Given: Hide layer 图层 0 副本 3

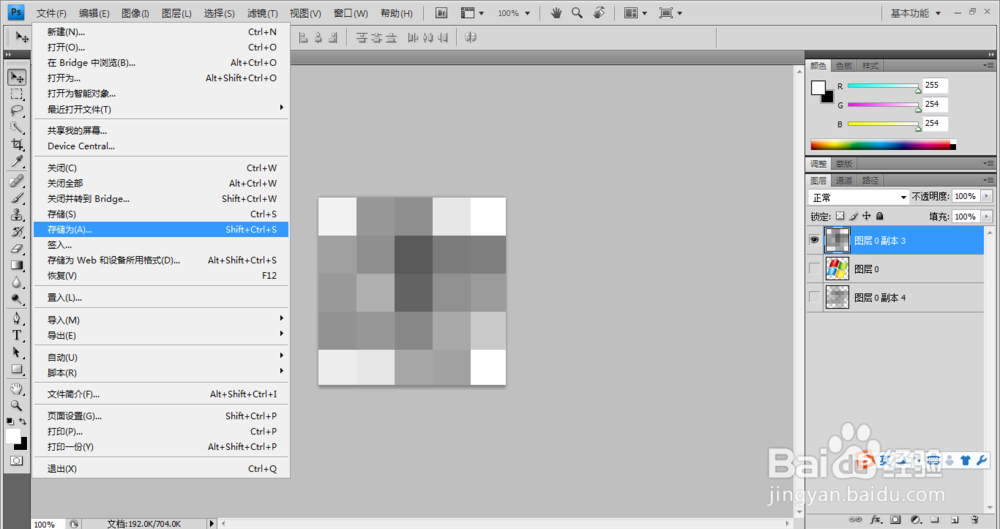Looking at the screenshot, I should tap(814, 240).
